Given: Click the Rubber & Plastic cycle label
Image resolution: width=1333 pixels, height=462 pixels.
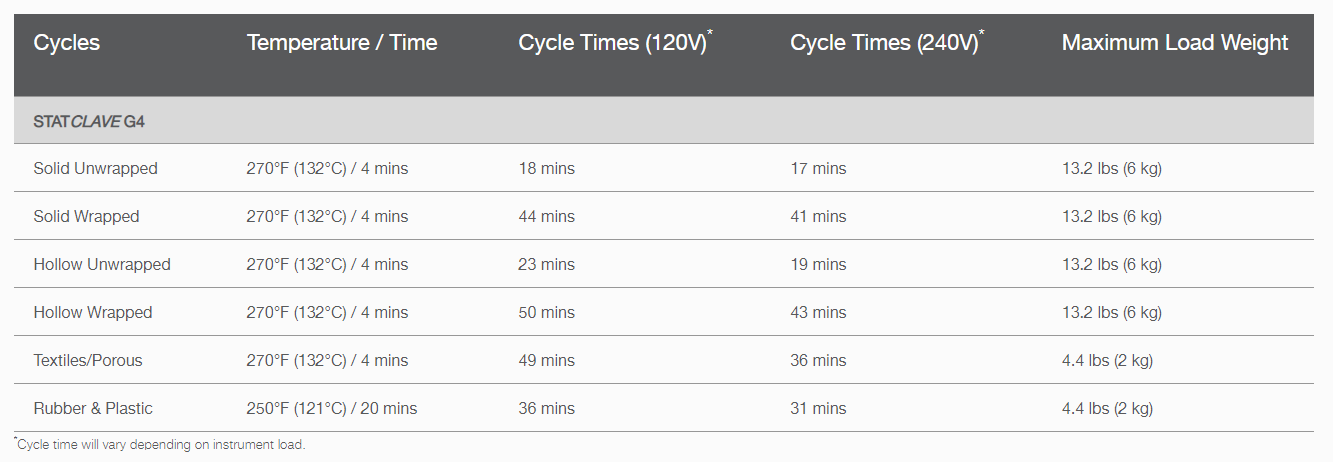Looking at the screenshot, I should pyautogui.click(x=93, y=409).
